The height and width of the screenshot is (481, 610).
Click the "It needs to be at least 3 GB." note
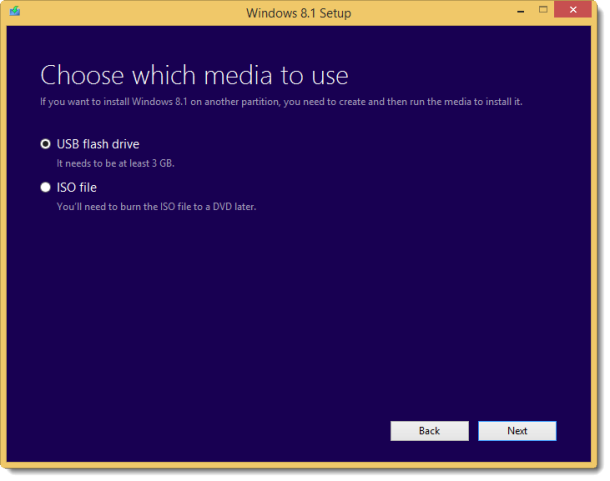tap(116, 163)
